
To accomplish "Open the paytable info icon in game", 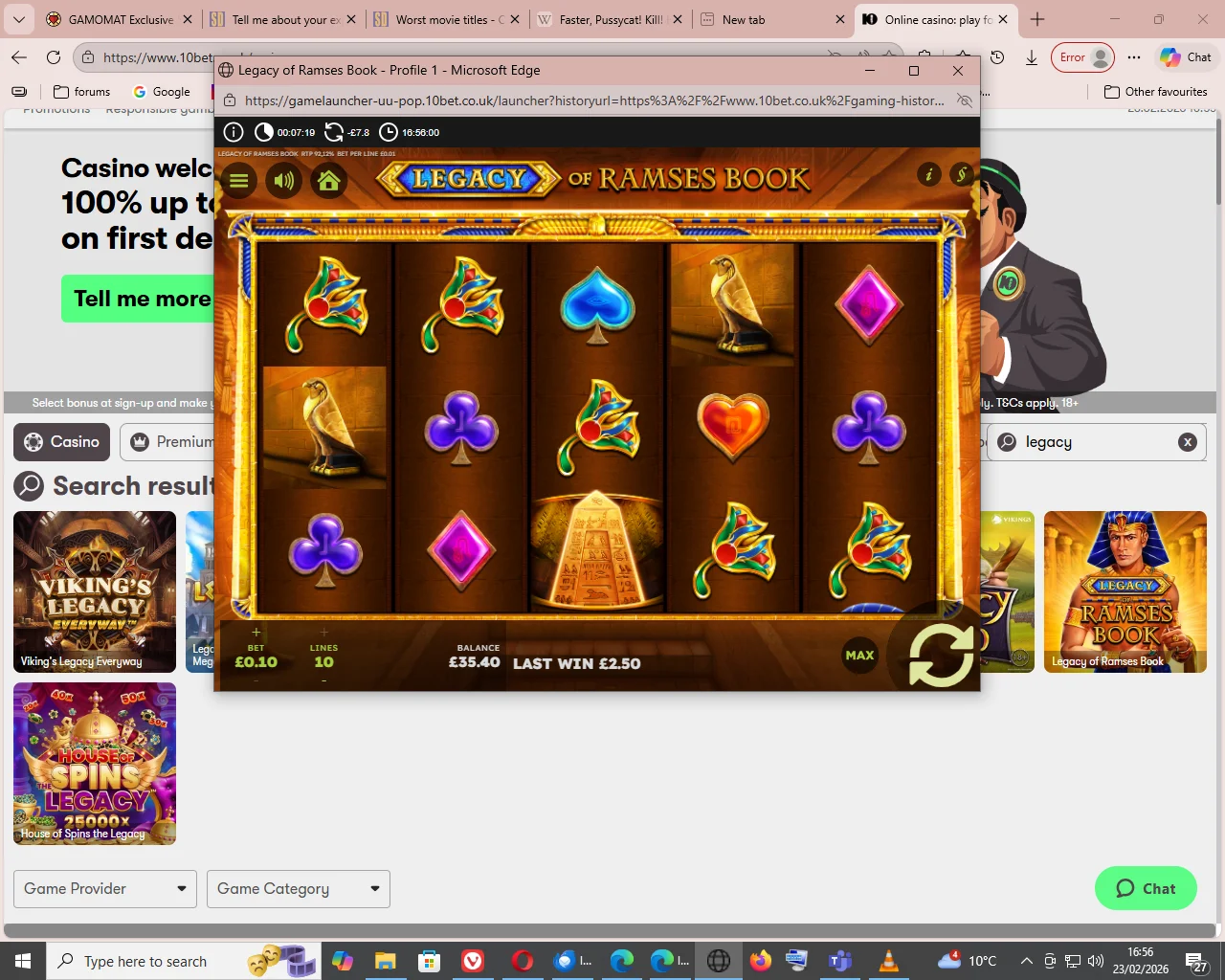I will (x=928, y=174).
